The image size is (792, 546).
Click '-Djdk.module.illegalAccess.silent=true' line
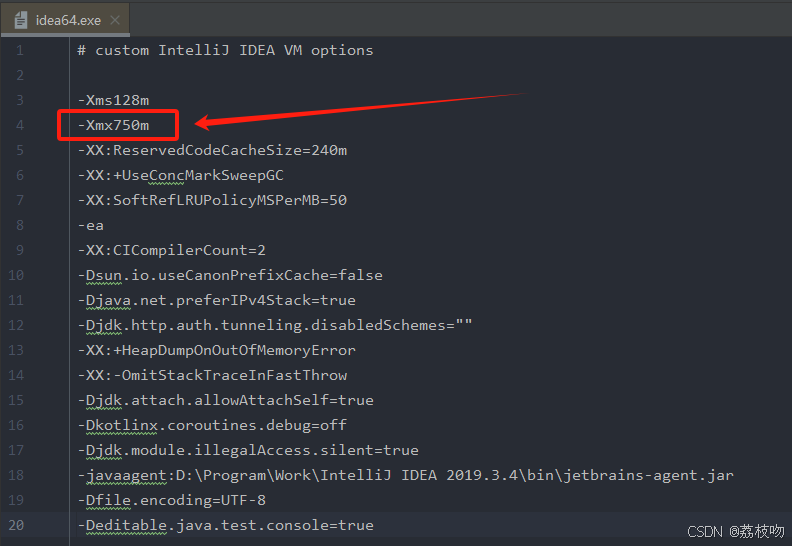[x=249, y=450]
